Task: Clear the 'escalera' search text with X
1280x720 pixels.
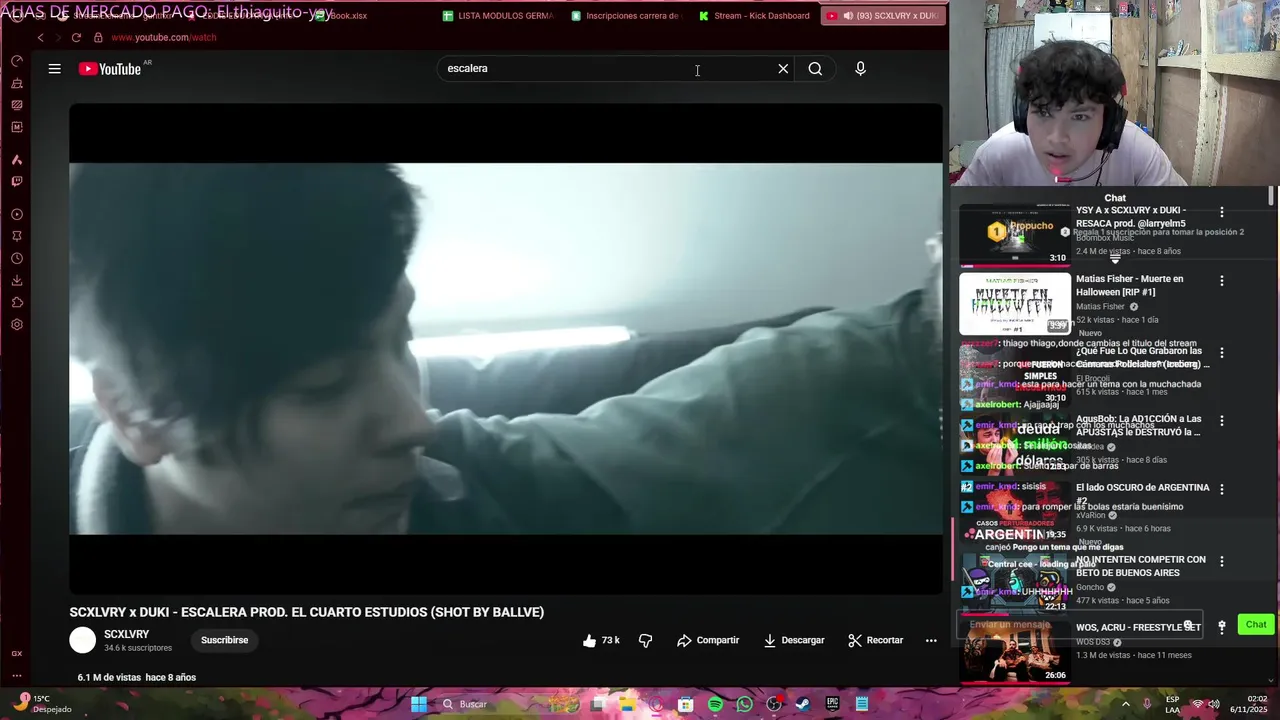Action: coord(783,69)
